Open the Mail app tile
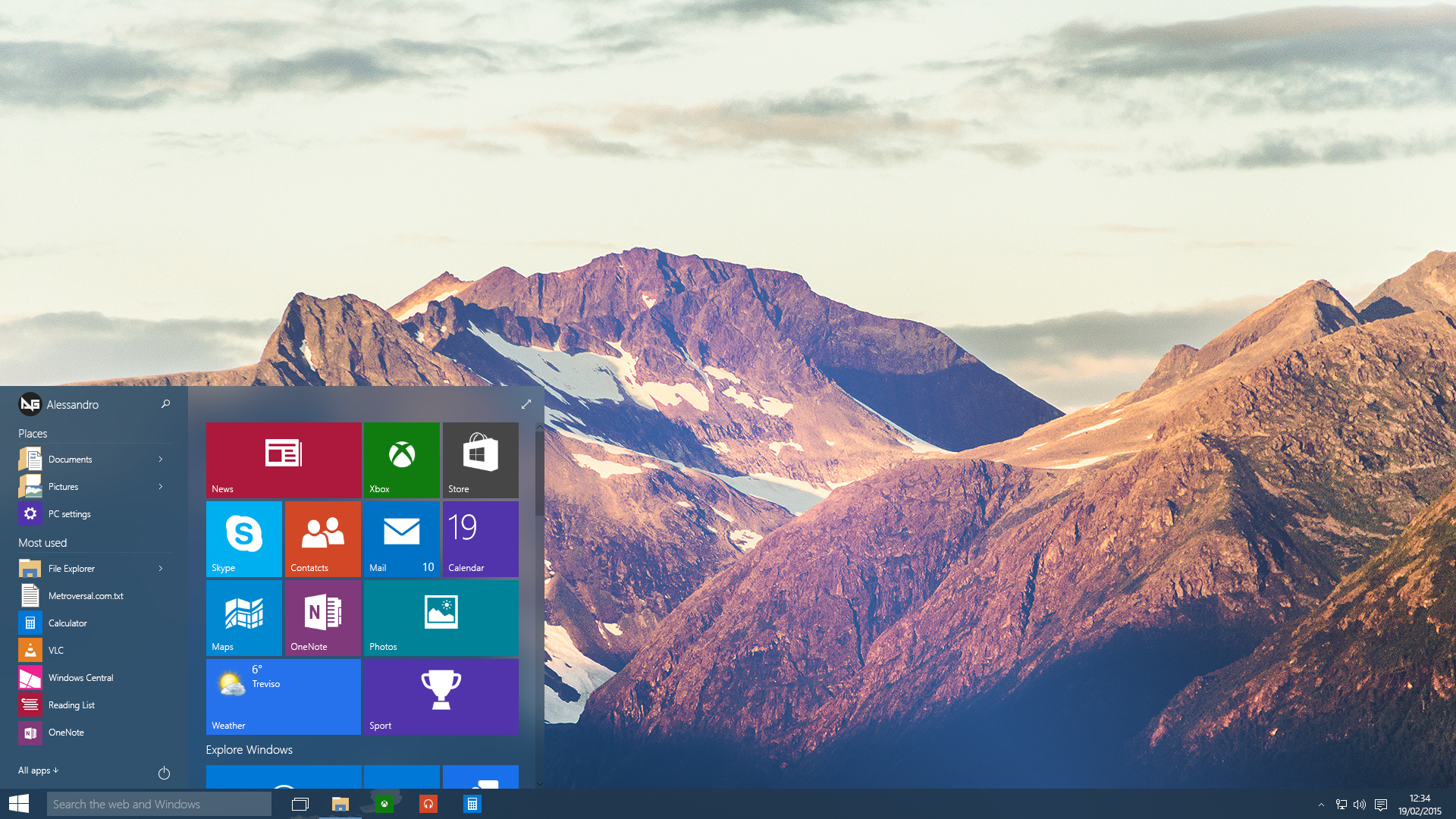The width and height of the screenshot is (1456, 819). coord(401,538)
